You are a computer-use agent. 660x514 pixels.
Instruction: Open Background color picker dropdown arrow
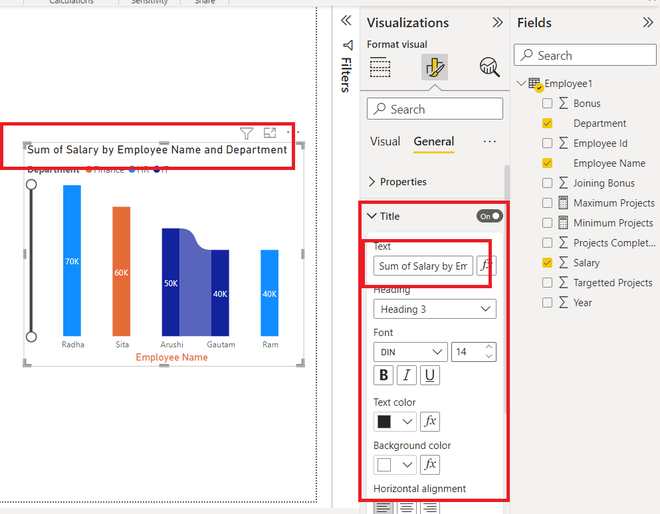point(407,465)
